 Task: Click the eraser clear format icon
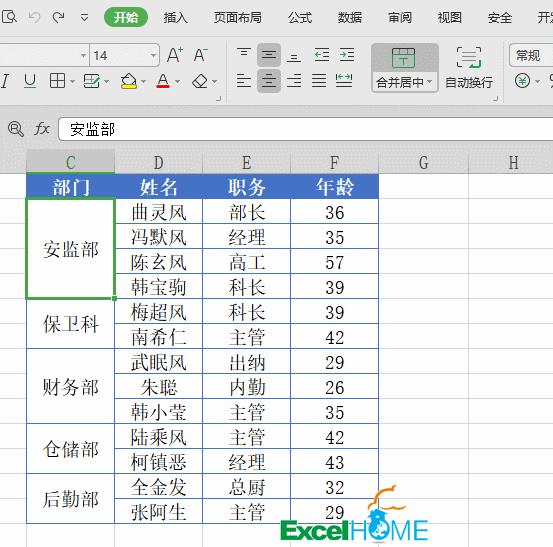tap(200, 81)
